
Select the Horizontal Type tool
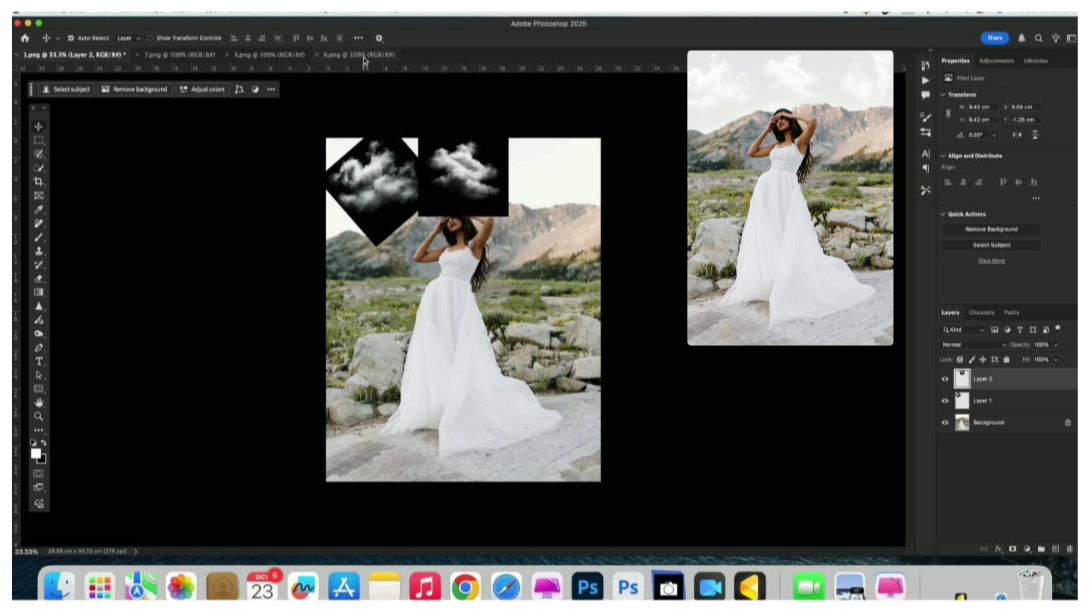point(39,361)
